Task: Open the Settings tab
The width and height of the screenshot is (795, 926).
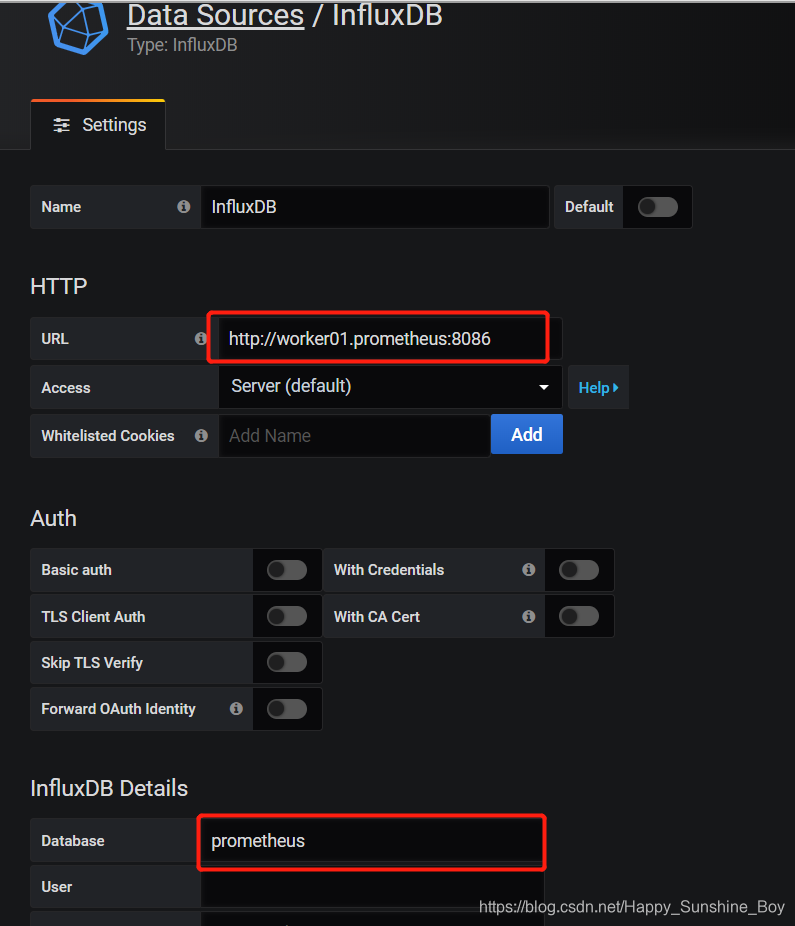Action: [98, 125]
